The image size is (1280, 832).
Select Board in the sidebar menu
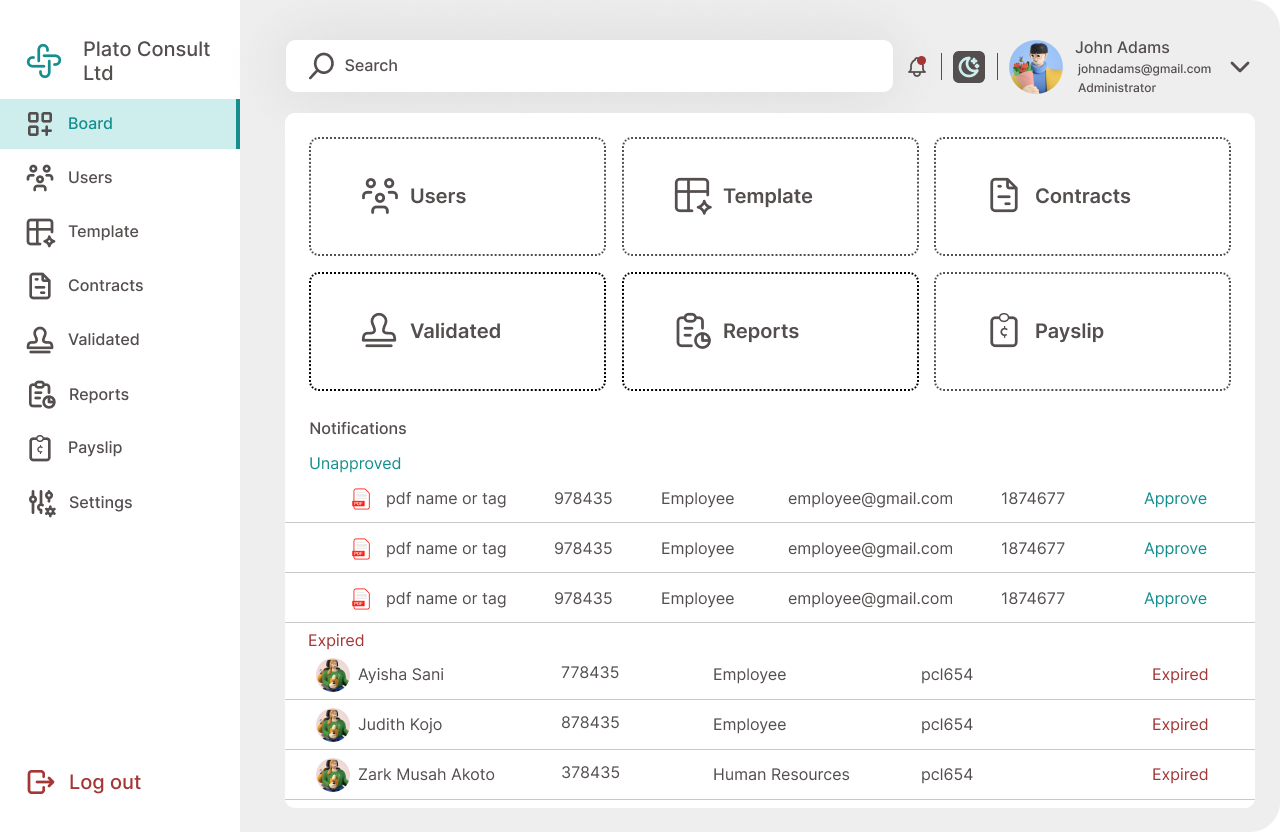[x=119, y=124]
